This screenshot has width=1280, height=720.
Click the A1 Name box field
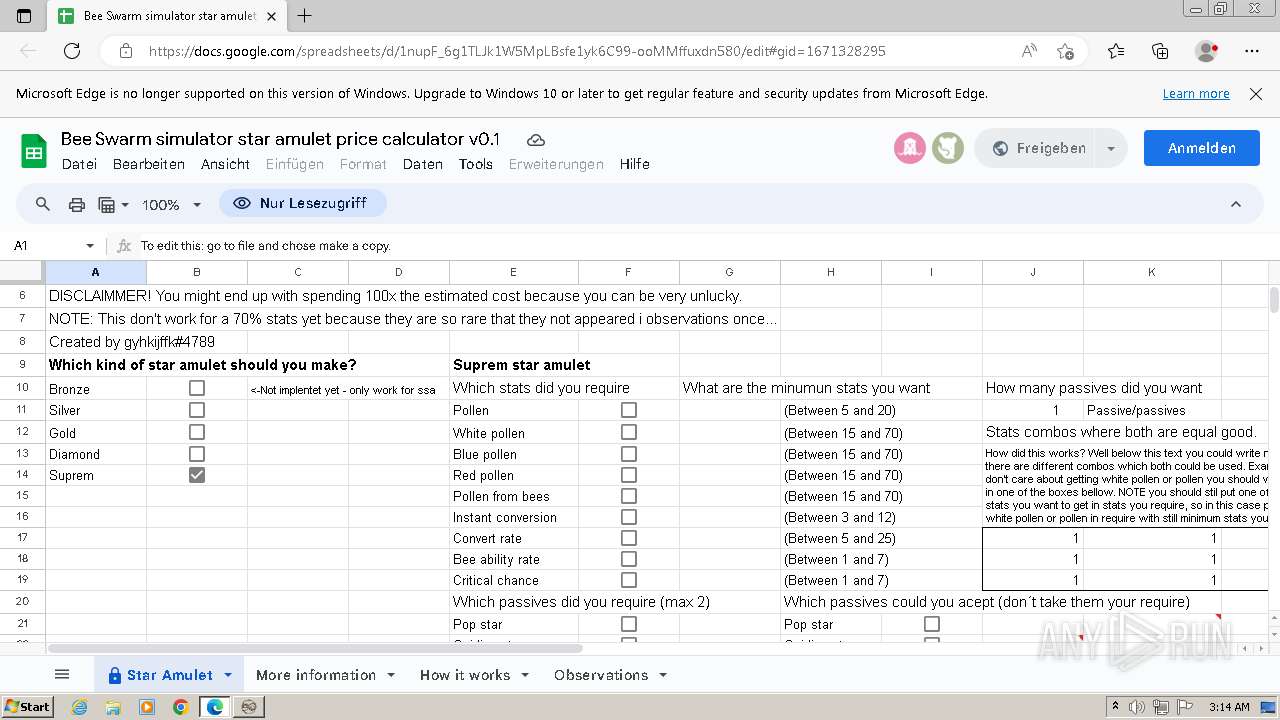[x=44, y=246]
